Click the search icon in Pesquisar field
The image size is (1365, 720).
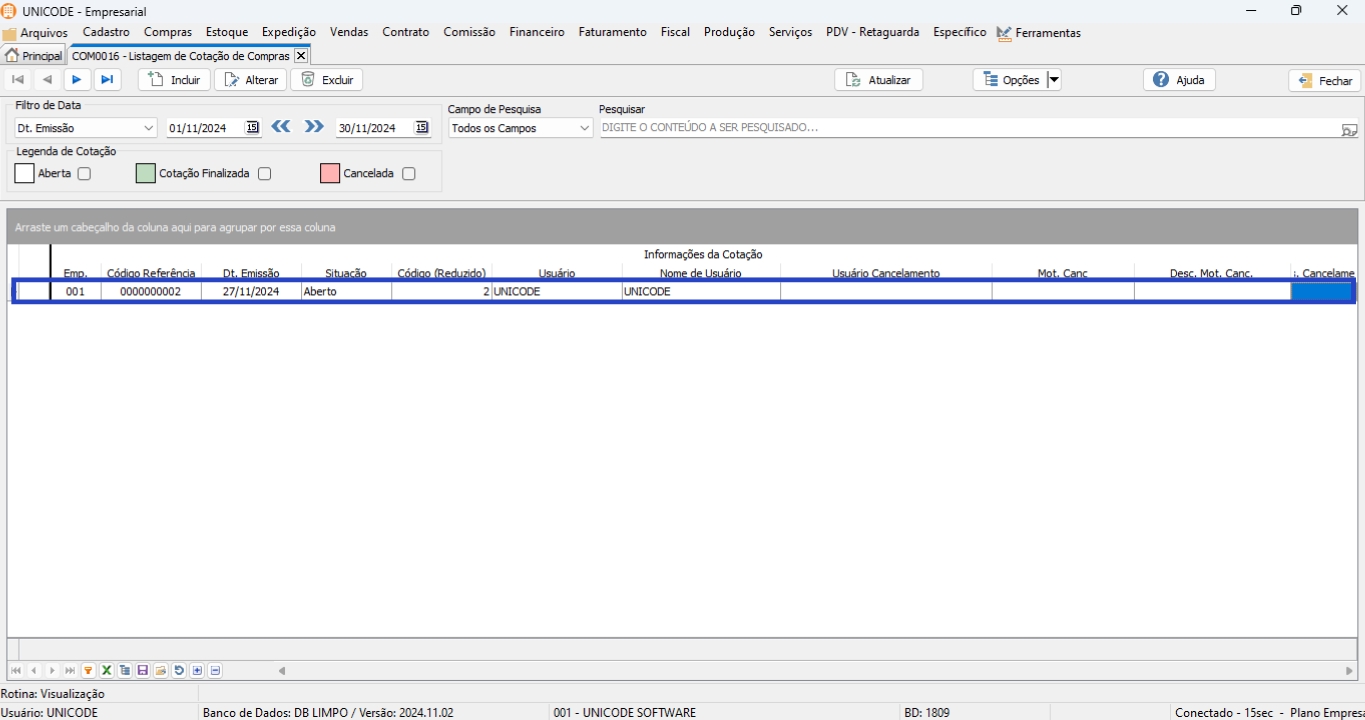click(x=1349, y=129)
